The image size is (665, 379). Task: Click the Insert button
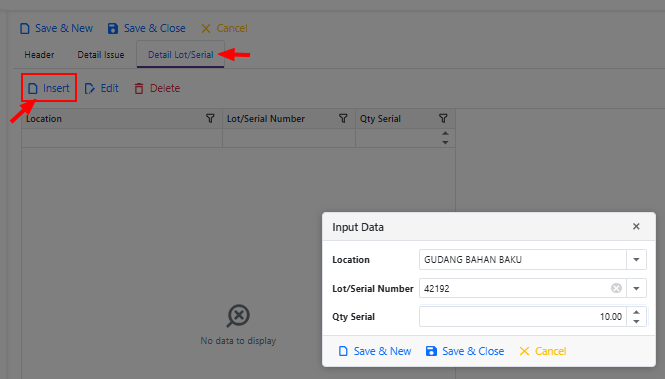(49, 88)
